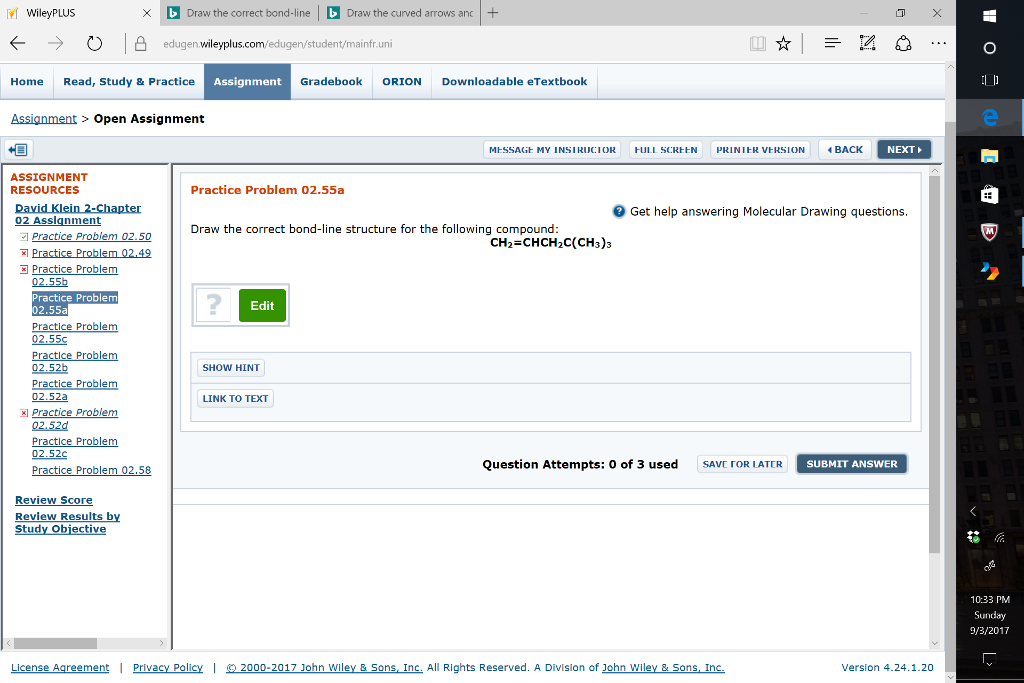Open the Gradebook tab

coord(331,82)
